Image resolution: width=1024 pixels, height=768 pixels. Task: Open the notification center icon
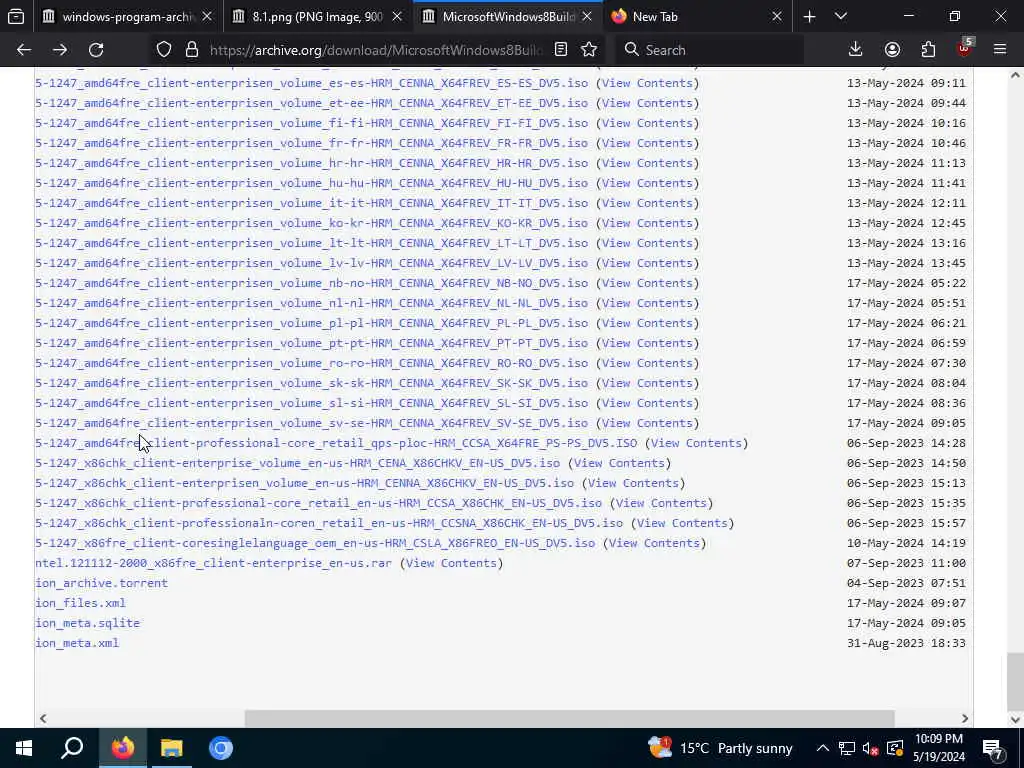pos(993,748)
